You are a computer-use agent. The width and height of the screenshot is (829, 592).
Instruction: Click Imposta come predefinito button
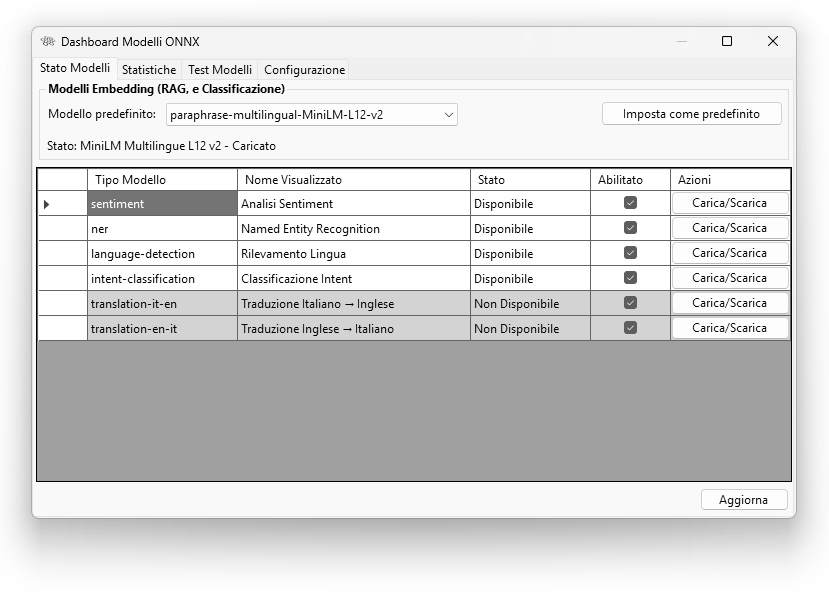691,114
